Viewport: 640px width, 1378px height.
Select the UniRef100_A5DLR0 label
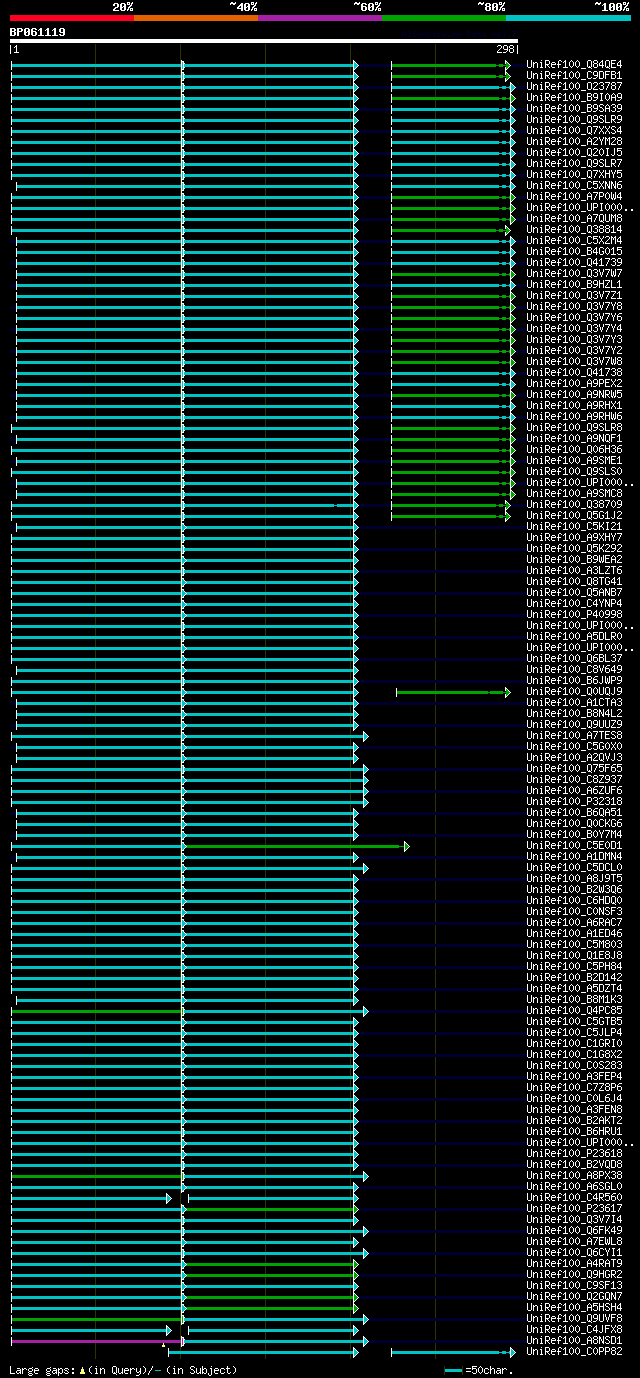click(x=574, y=636)
